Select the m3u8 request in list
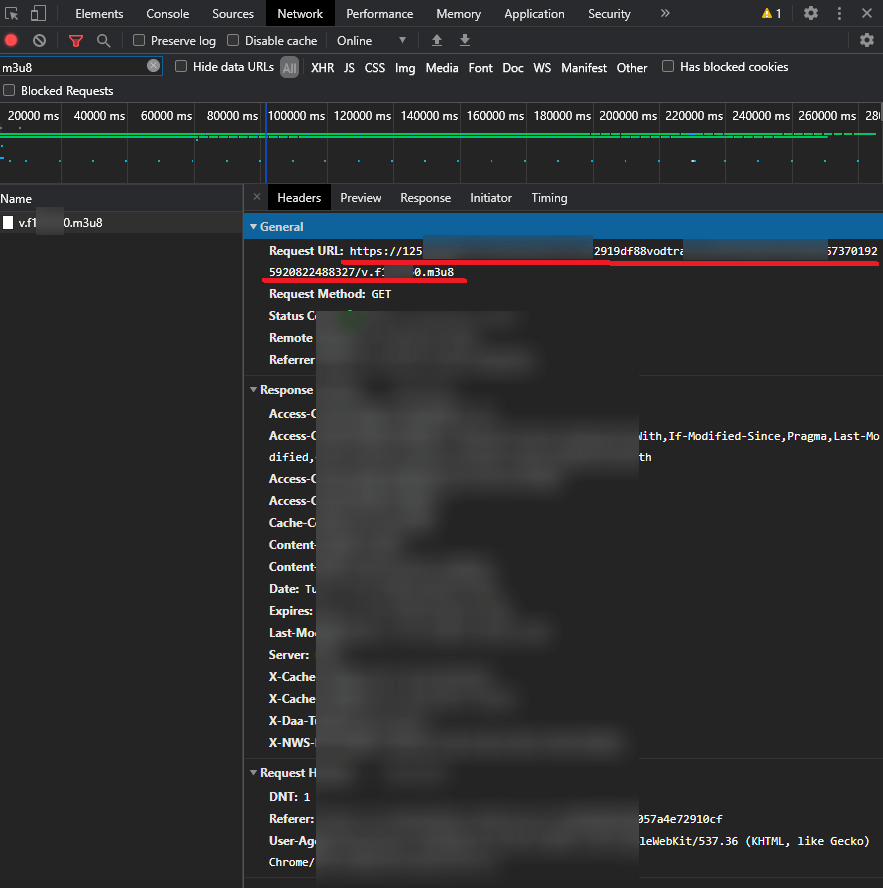 pos(60,223)
